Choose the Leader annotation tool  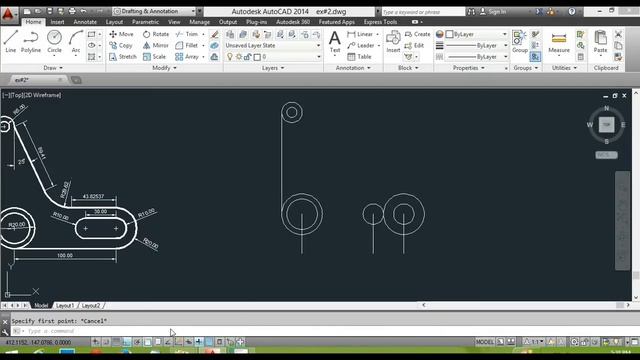point(361,45)
